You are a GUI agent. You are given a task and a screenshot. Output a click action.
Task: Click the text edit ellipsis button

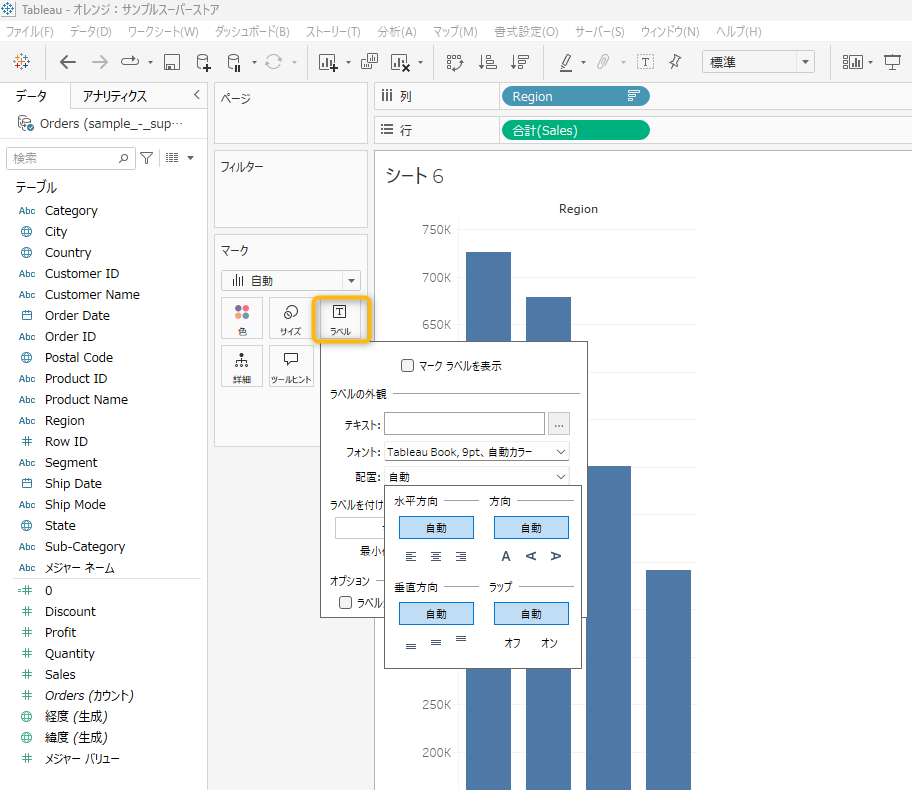pos(559,424)
